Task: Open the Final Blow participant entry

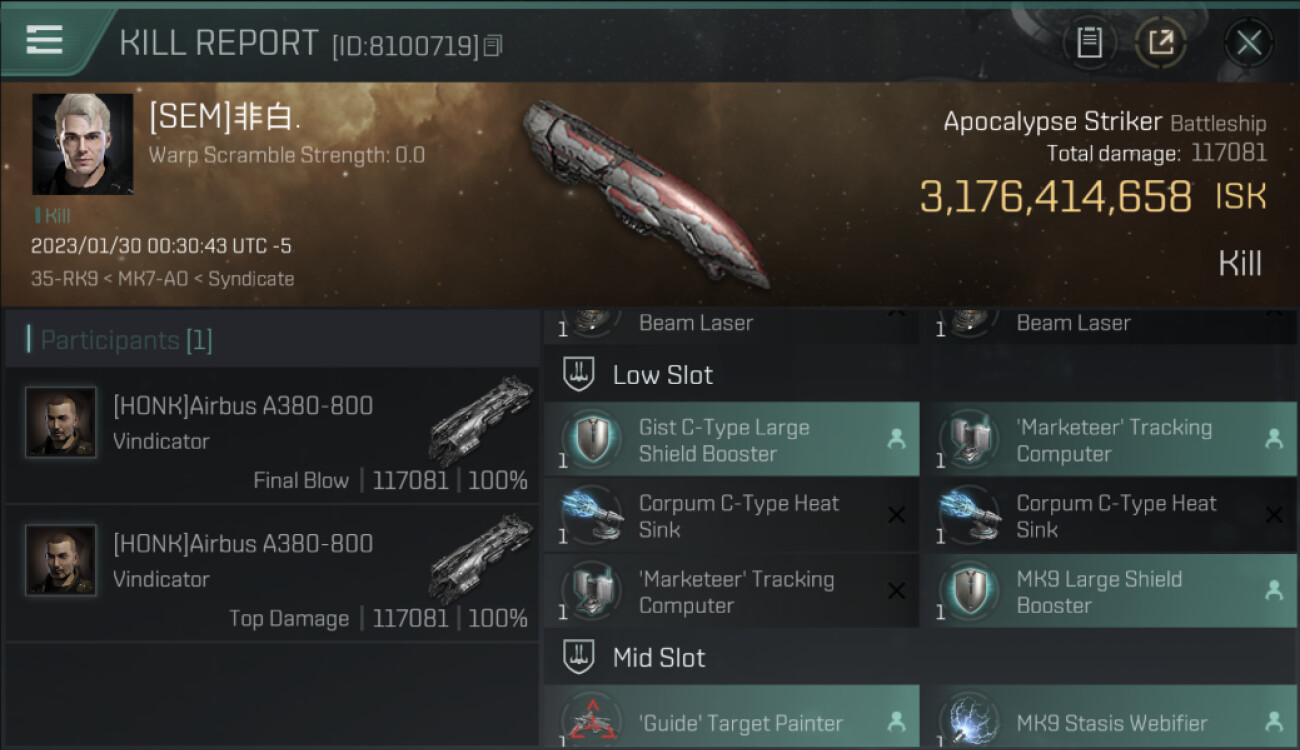Action: tap(272, 436)
